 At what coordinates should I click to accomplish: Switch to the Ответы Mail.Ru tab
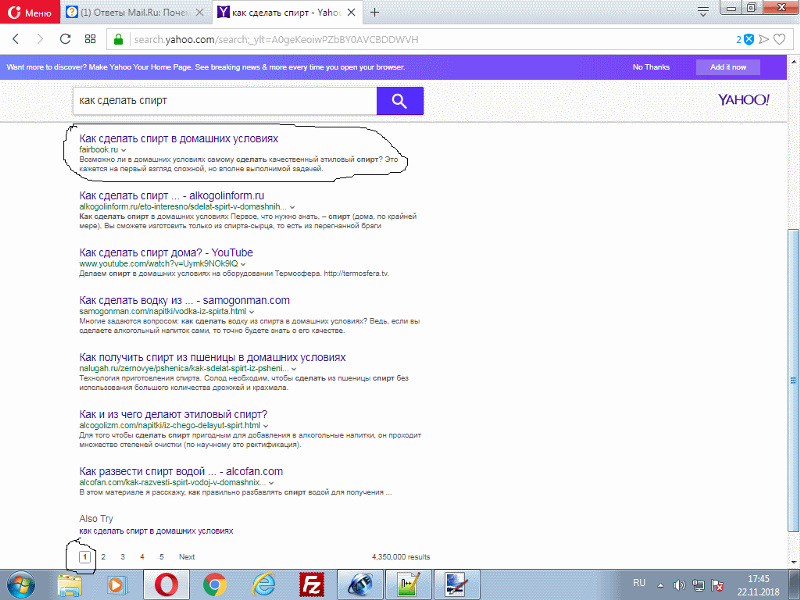[134, 12]
